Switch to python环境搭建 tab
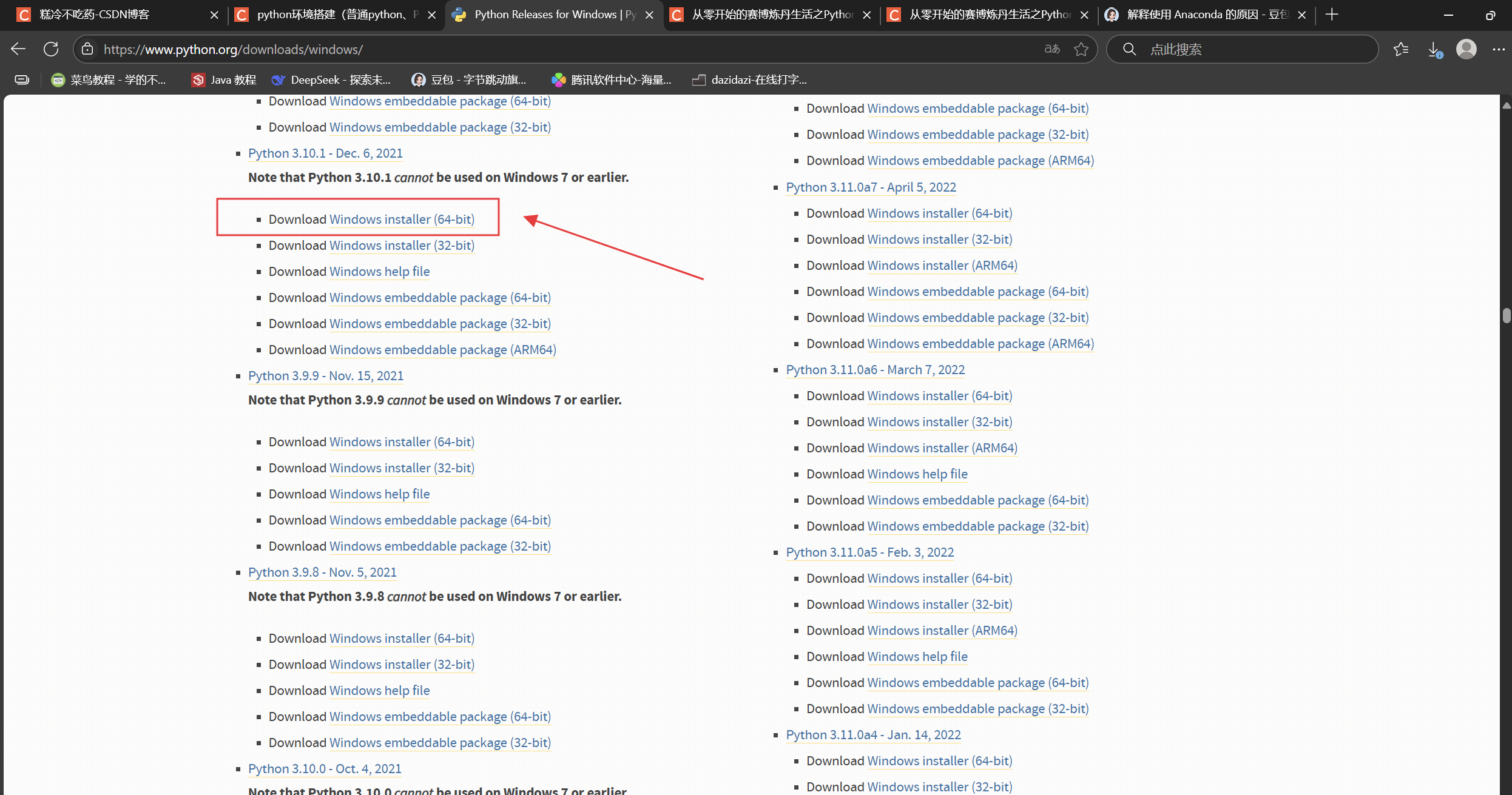Screen dimensions: 1512x795 click(336, 15)
